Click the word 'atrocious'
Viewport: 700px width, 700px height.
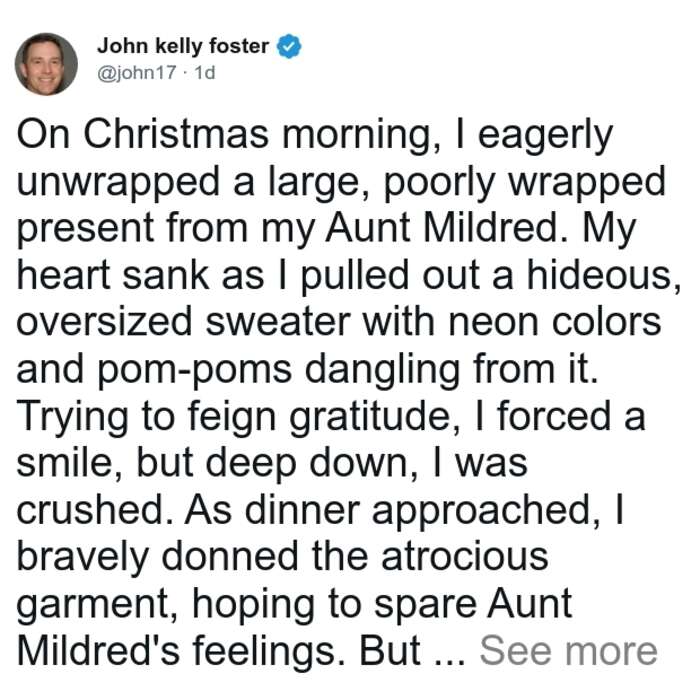465,557
